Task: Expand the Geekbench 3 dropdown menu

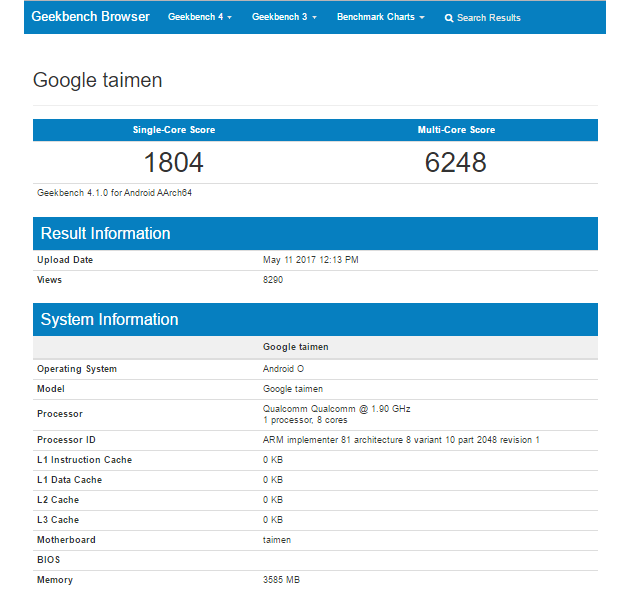Action: (284, 17)
